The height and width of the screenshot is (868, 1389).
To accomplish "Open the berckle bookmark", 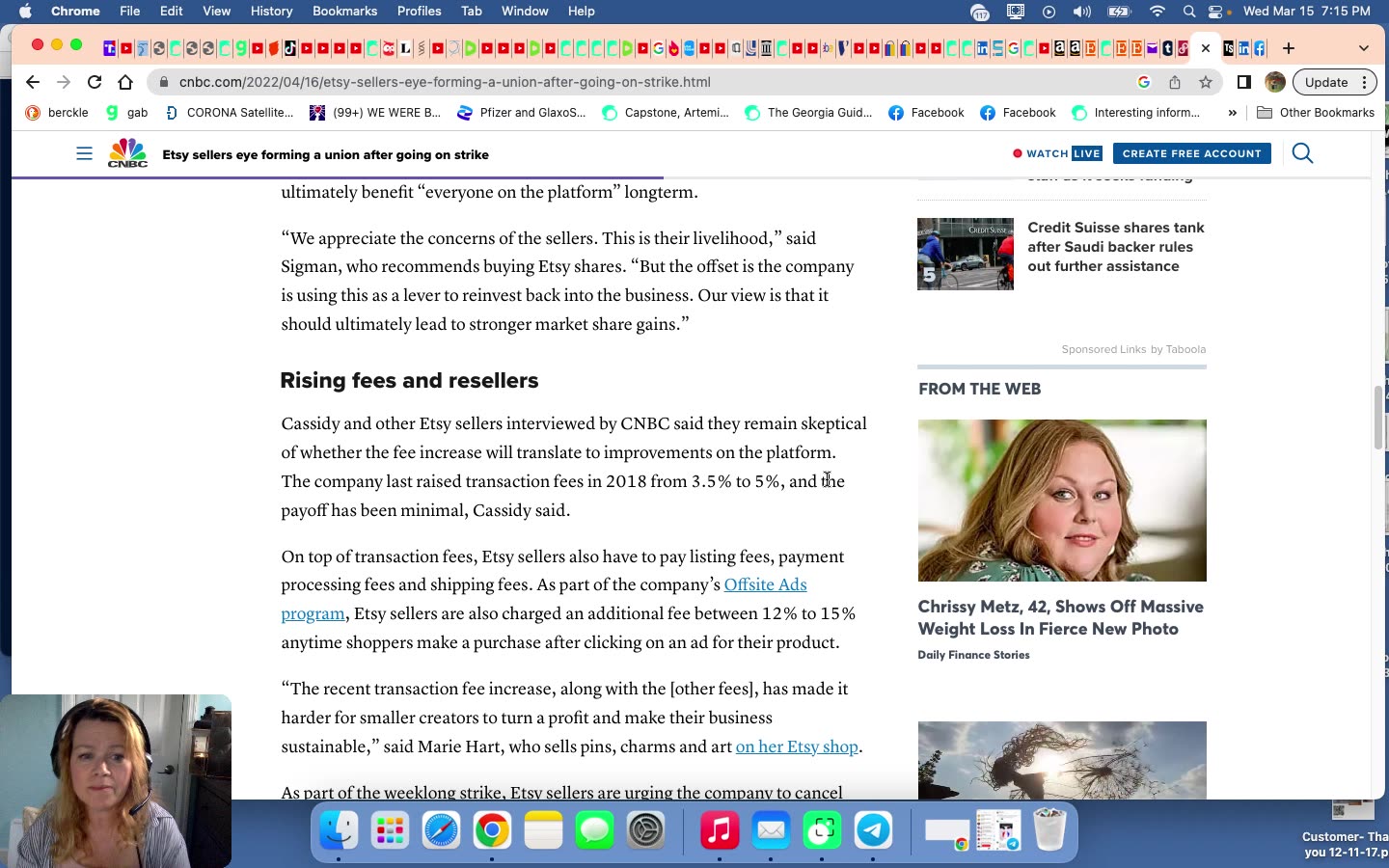I will (x=57, y=113).
